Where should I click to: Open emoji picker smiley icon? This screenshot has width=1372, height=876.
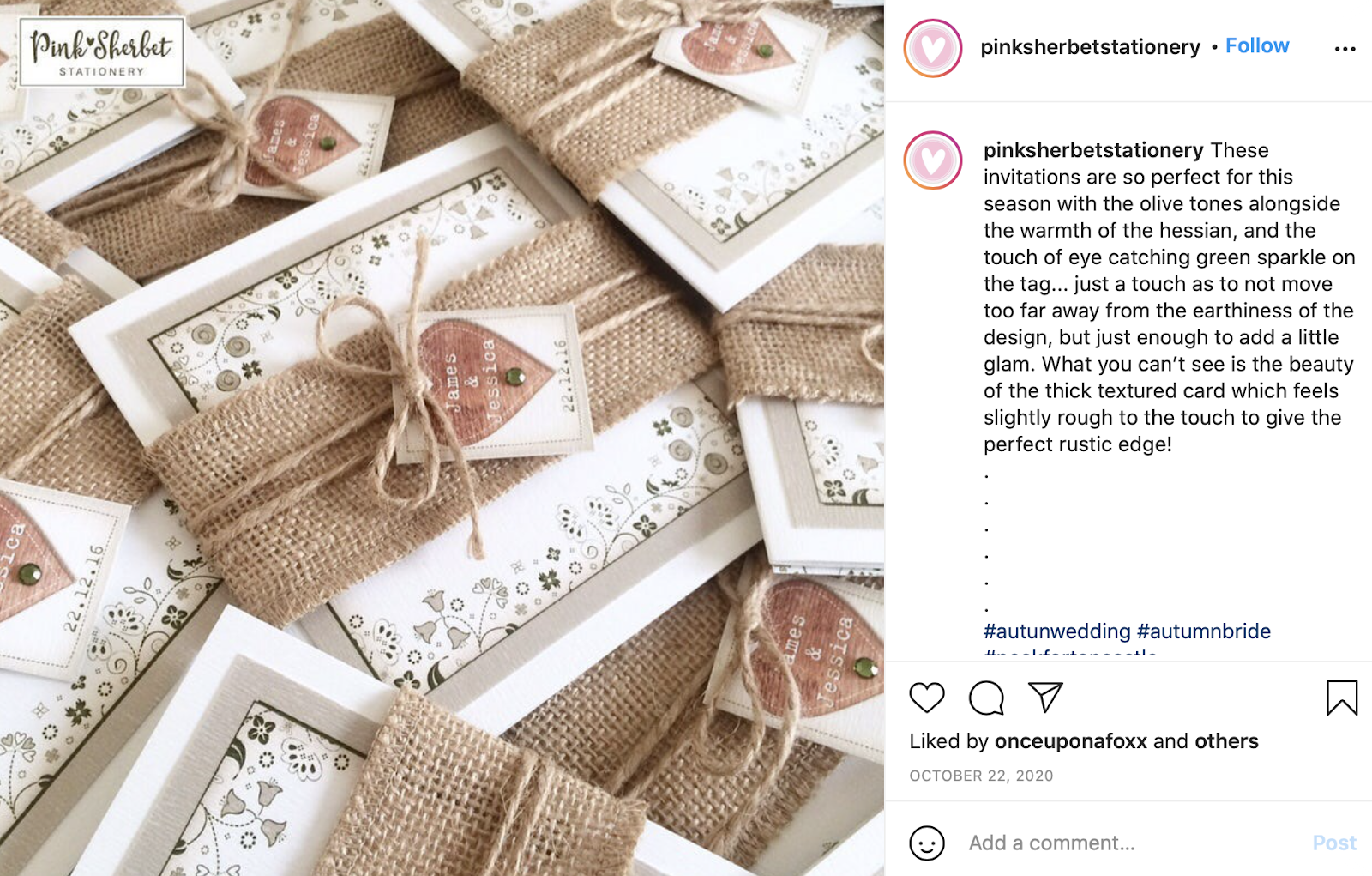click(927, 843)
